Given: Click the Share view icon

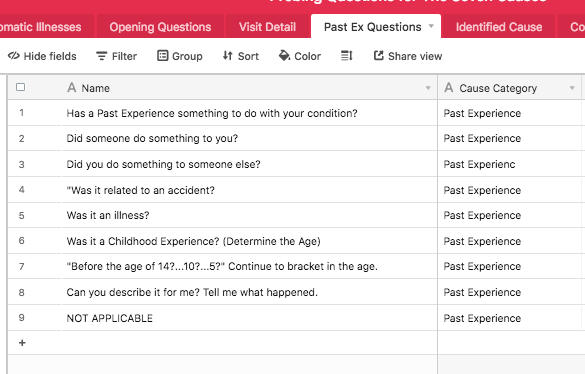Looking at the screenshot, I should click(379, 56).
